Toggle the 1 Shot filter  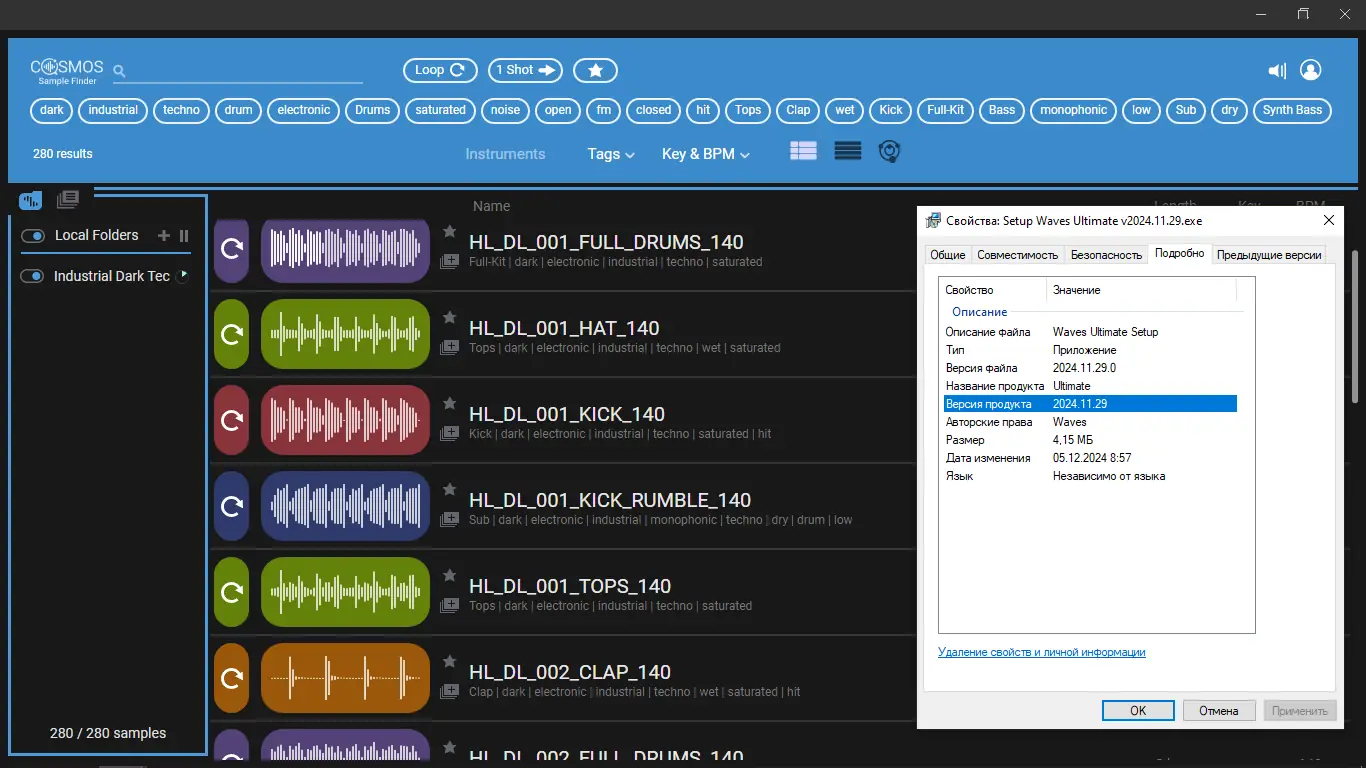[526, 70]
